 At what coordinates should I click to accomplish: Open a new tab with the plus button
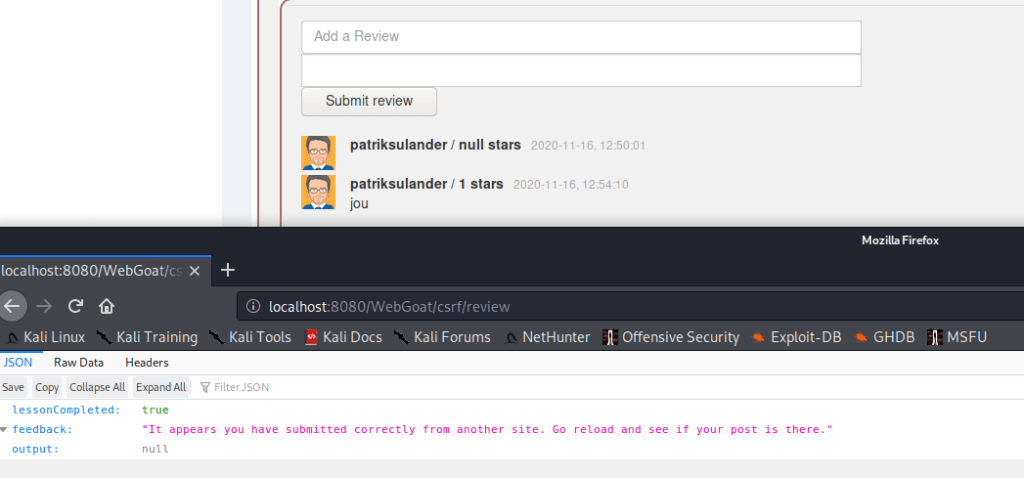(227, 270)
